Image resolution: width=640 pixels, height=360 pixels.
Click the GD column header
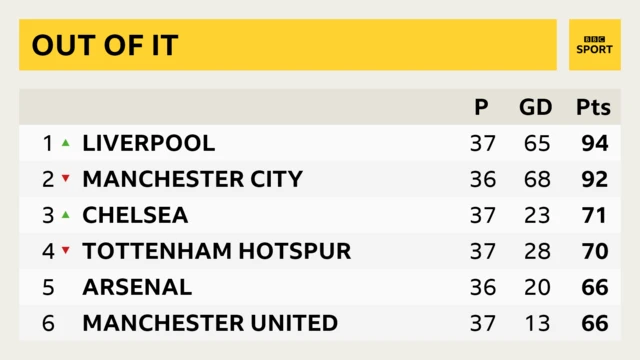pyautogui.click(x=536, y=107)
